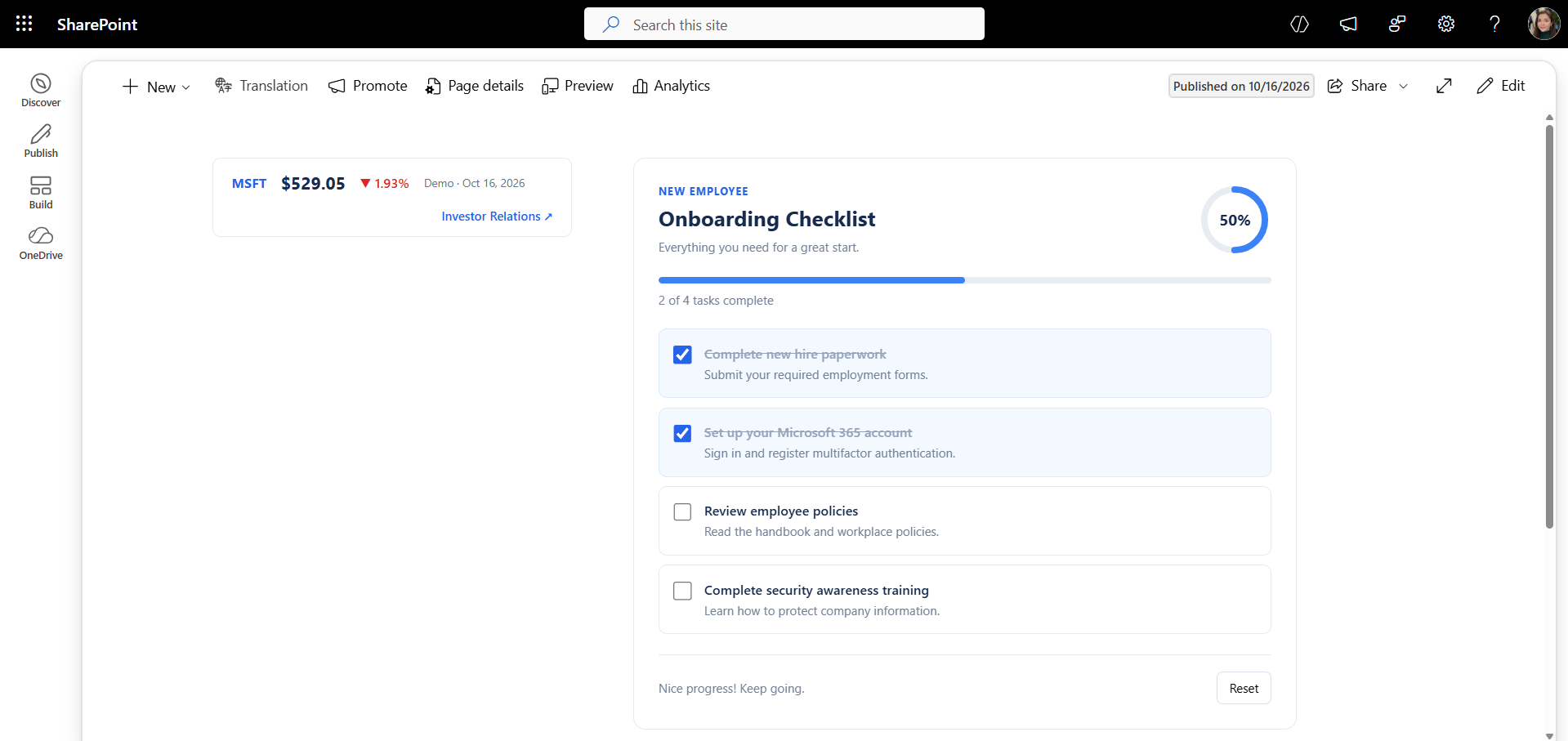Click the 50% circular progress indicator
Screen dimensions: 1568x741
(x=1235, y=220)
